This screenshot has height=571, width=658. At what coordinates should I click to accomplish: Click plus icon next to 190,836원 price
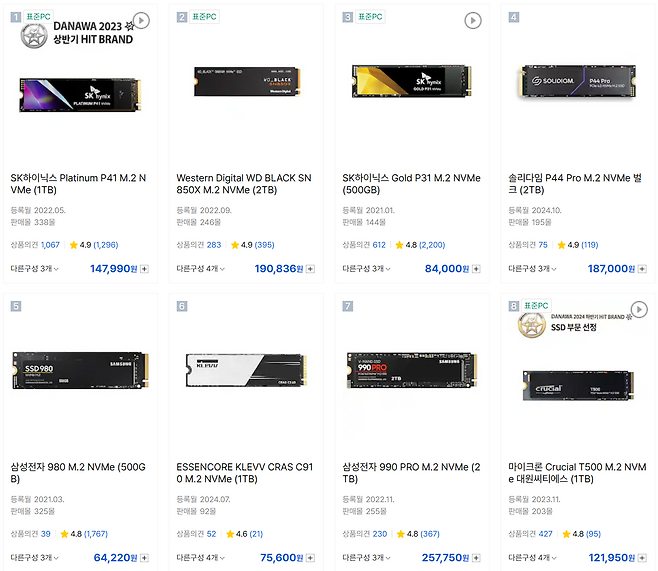[x=310, y=269]
